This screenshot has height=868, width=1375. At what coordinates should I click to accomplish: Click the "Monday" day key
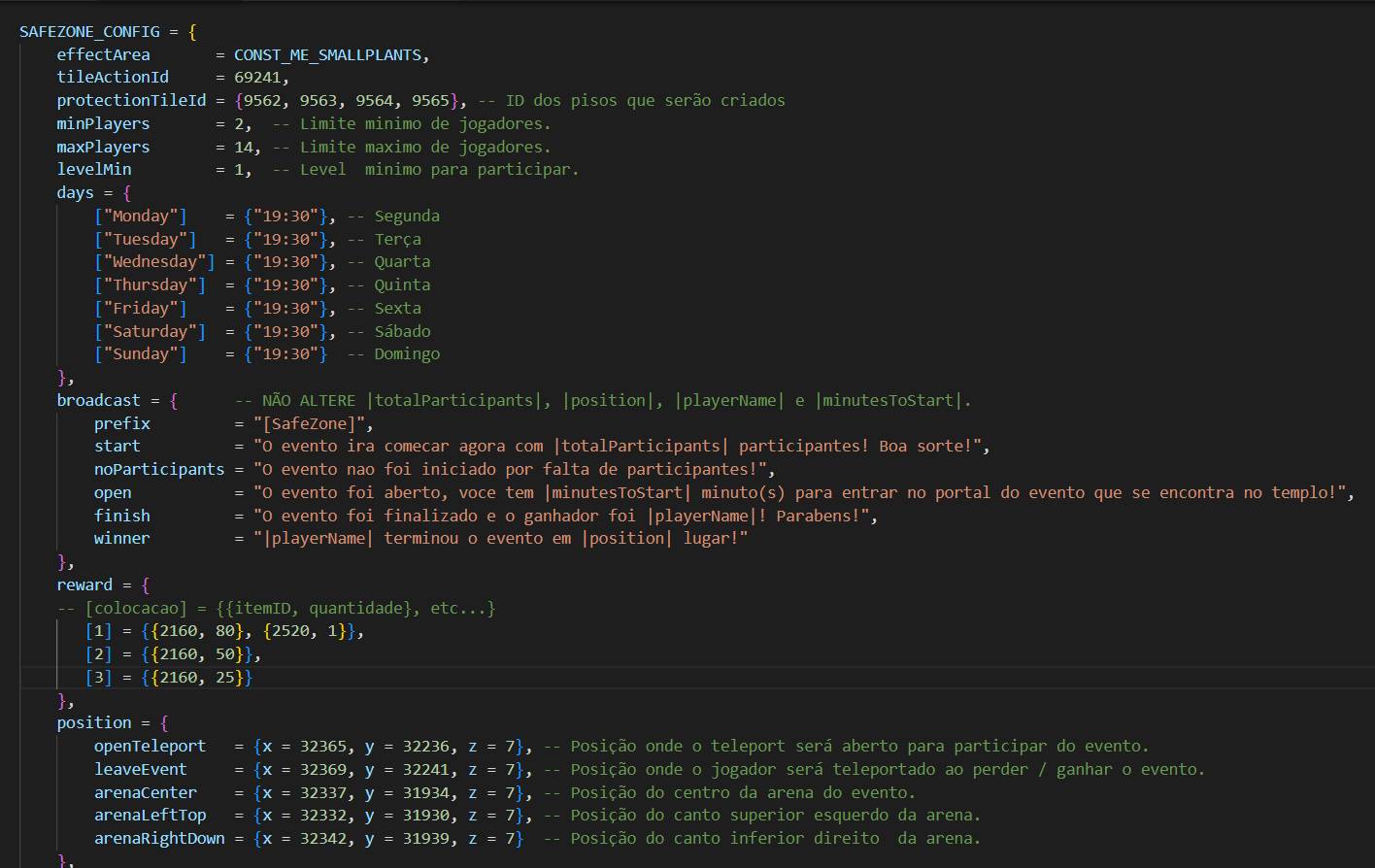[141, 217]
